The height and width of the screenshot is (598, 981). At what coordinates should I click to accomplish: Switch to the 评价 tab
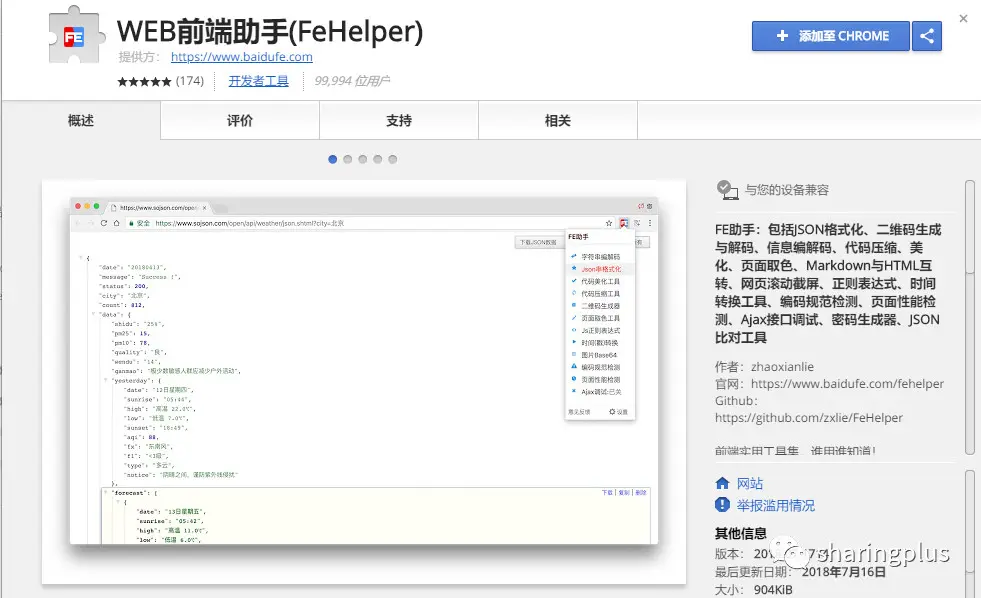pos(240,121)
